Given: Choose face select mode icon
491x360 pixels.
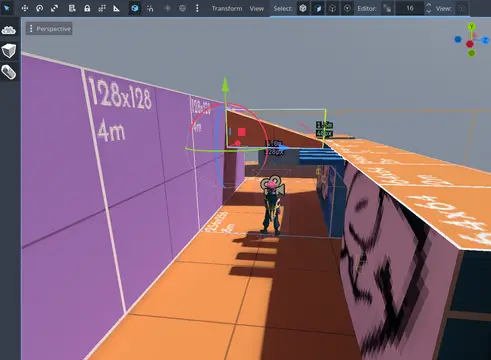Looking at the screenshot, I should click(x=318, y=8).
